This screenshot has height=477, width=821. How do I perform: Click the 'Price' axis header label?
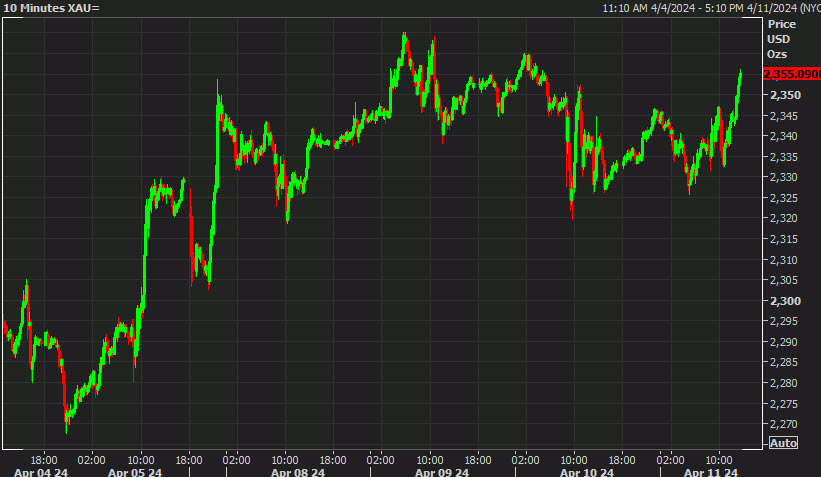point(780,23)
